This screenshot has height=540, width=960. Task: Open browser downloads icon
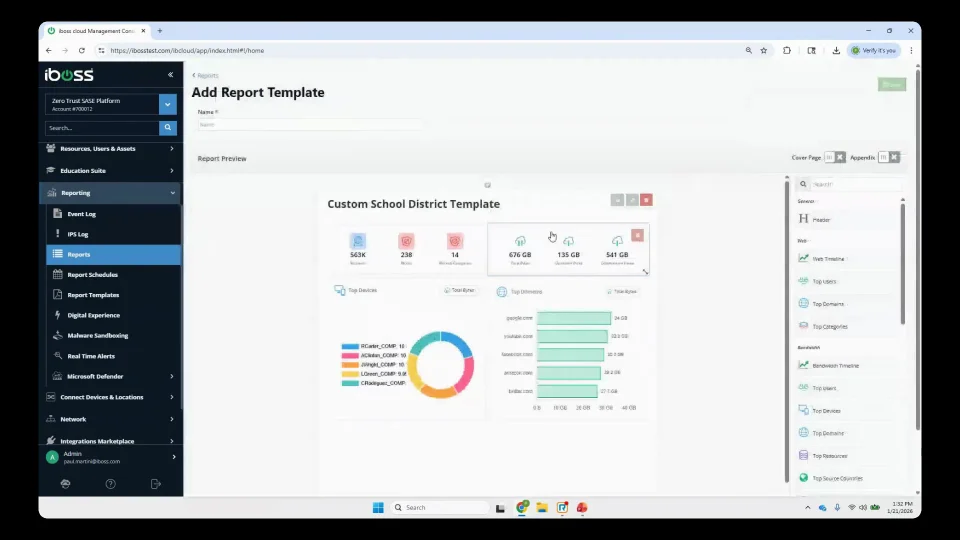pos(836,51)
